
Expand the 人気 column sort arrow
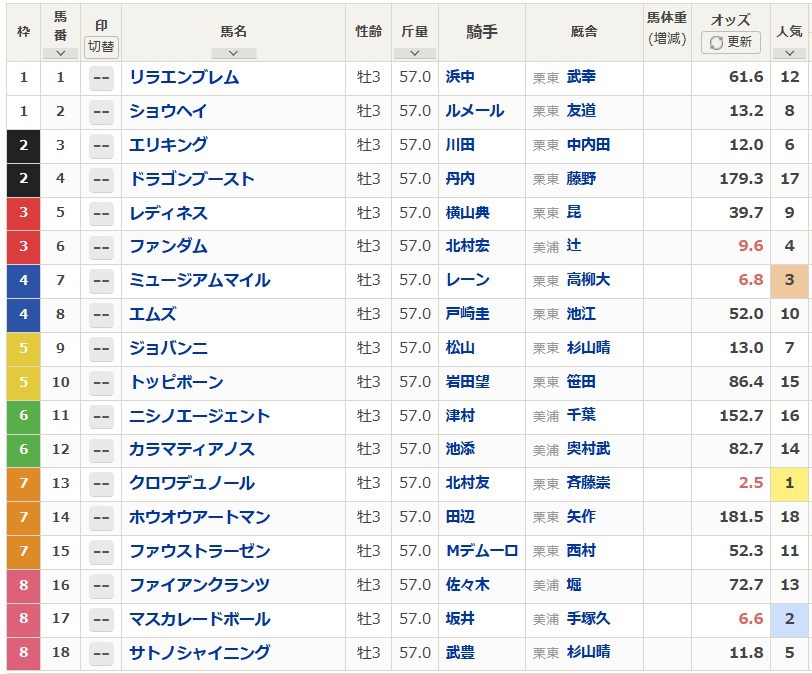pos(789,53)
